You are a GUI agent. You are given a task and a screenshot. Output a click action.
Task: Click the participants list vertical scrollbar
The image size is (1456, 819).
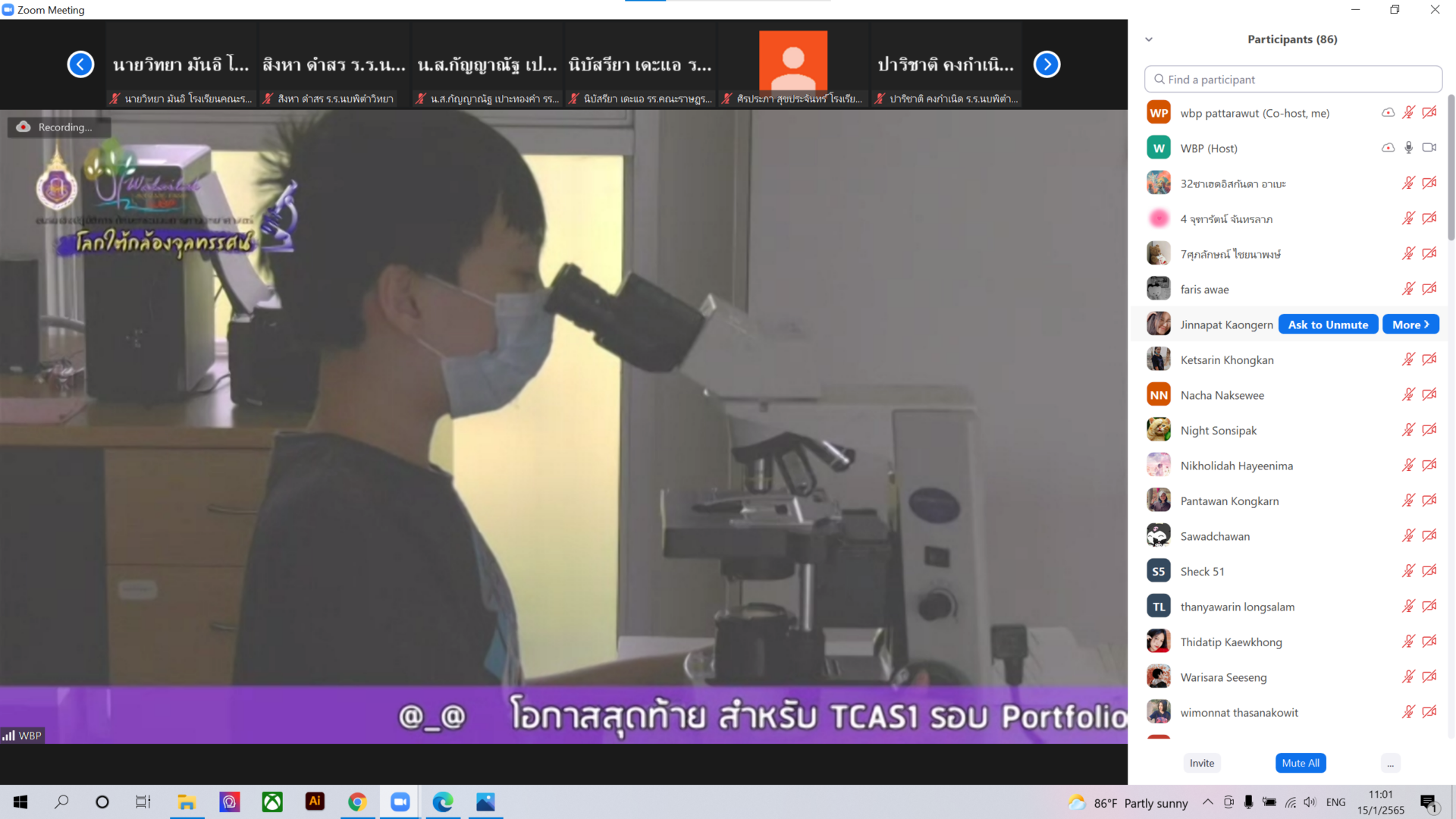(x=1451, y=167)
